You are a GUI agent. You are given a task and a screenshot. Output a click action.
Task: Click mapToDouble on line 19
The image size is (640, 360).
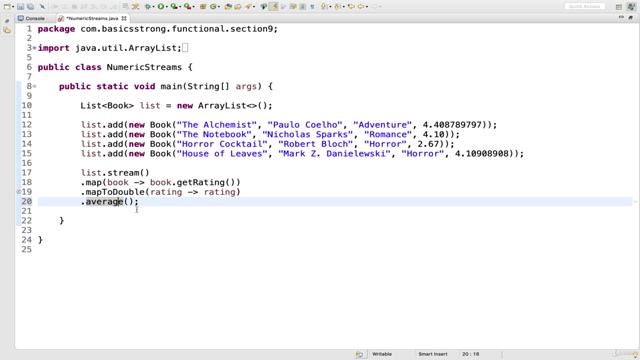click(x=115, y=192)
